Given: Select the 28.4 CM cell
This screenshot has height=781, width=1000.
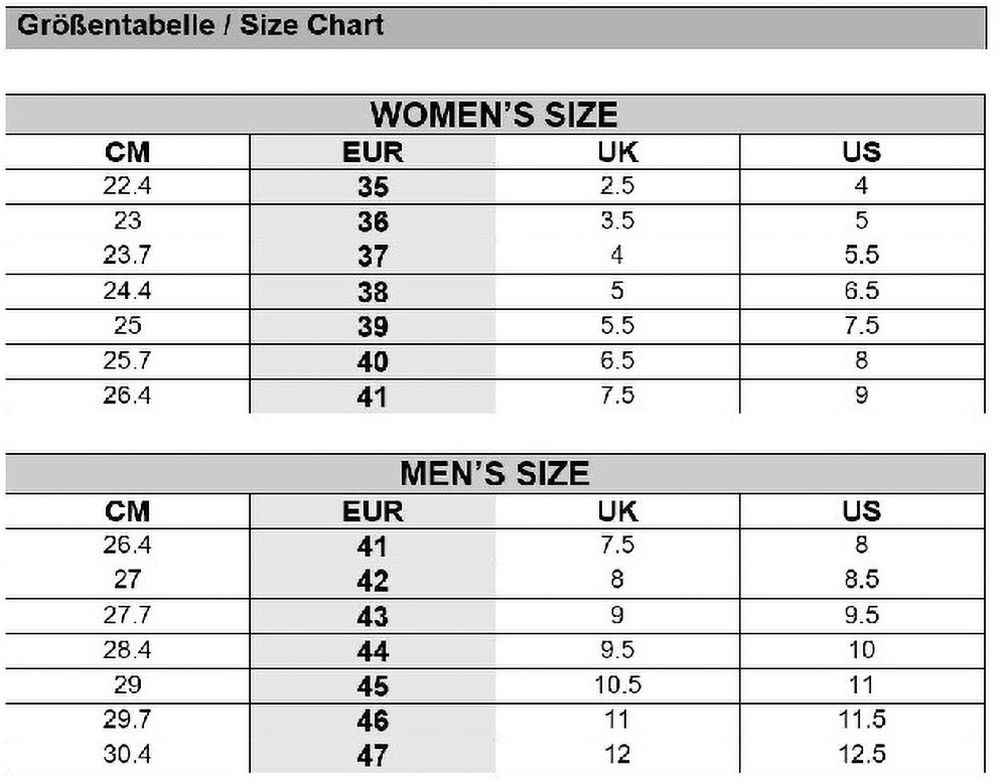Looking at the screenshot, I should [x=127, y=651].
